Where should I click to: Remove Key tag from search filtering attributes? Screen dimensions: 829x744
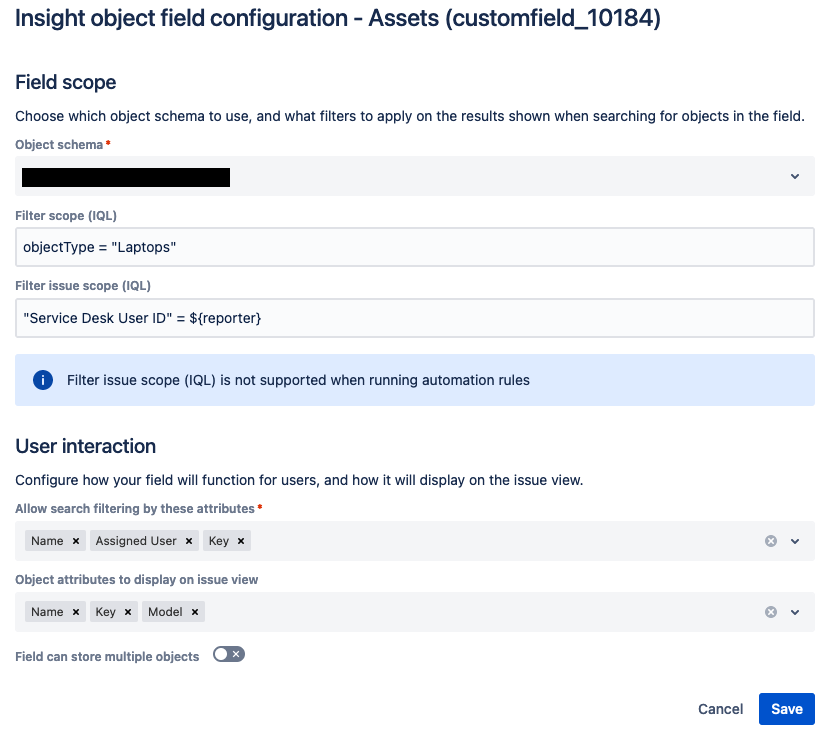[x=241, y=541]
